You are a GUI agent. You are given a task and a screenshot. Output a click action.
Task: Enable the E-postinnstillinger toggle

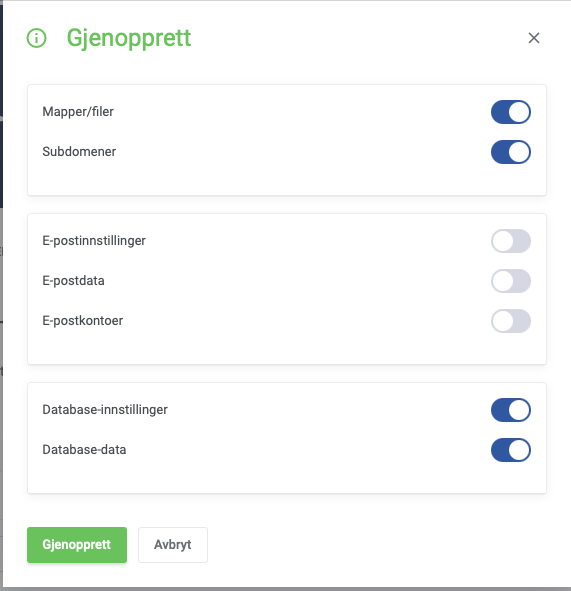(x=511, y=241)
